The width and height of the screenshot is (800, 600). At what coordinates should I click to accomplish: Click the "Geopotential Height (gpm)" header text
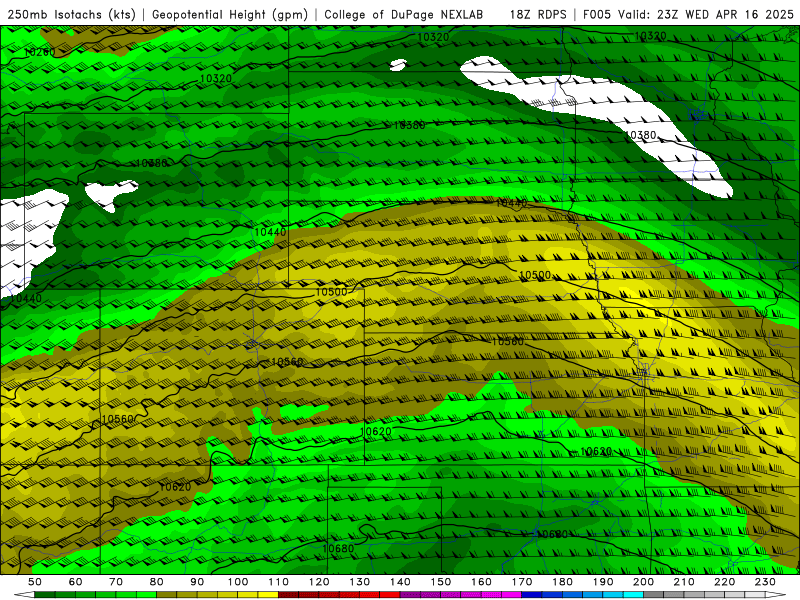(230, 15)
